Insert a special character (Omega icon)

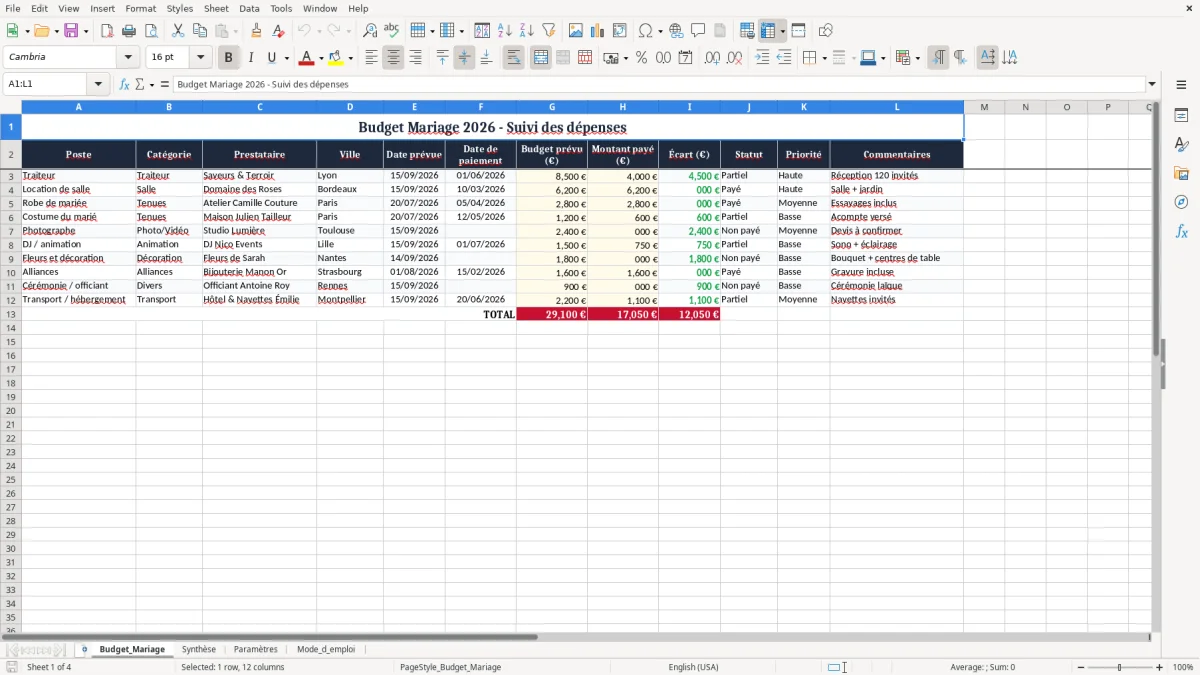[x=646, y=31]
